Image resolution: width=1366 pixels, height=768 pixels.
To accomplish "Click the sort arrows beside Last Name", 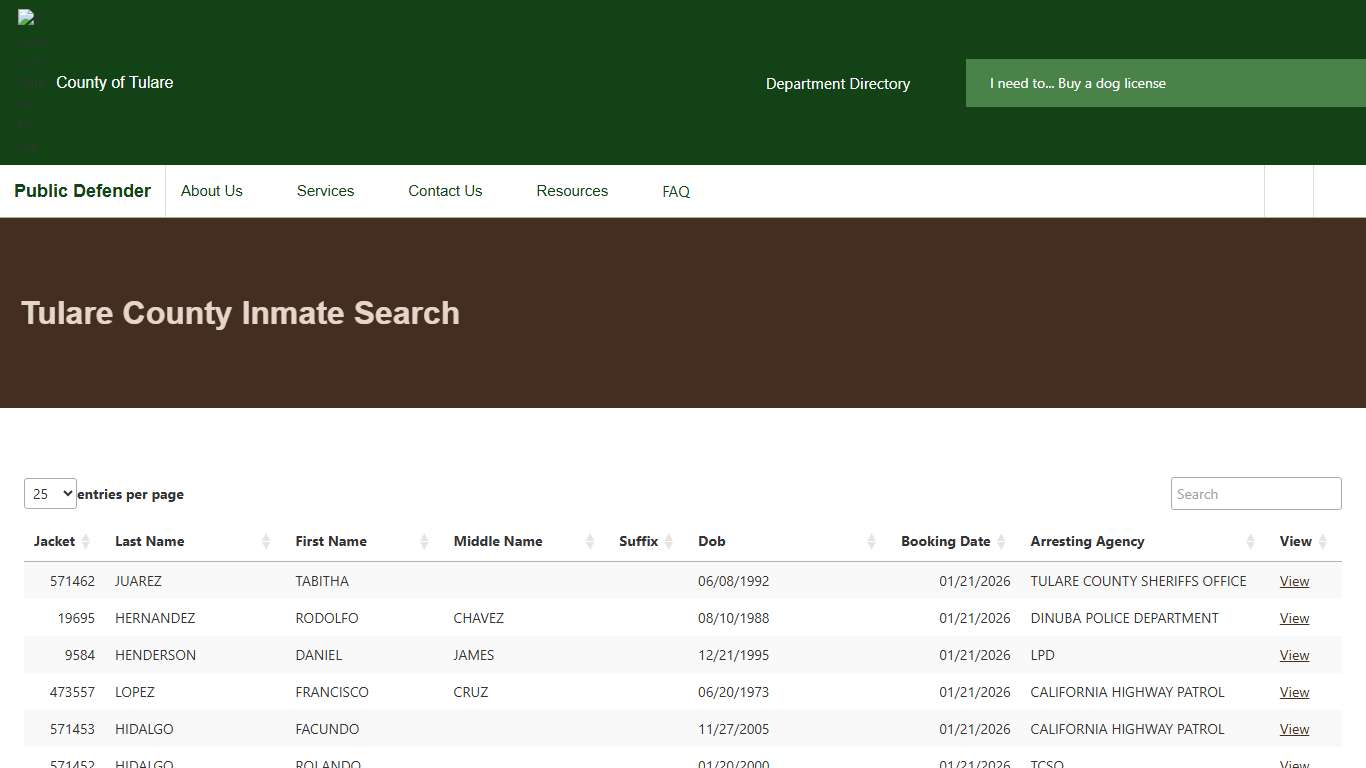I will coord(268,541).
